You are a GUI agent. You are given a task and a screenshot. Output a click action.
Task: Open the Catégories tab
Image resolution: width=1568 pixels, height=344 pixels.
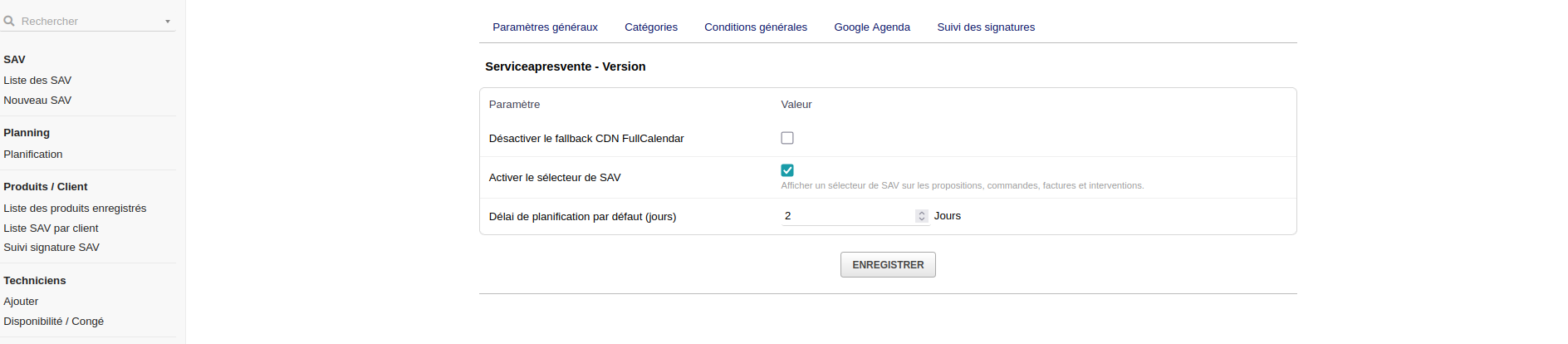651,27
